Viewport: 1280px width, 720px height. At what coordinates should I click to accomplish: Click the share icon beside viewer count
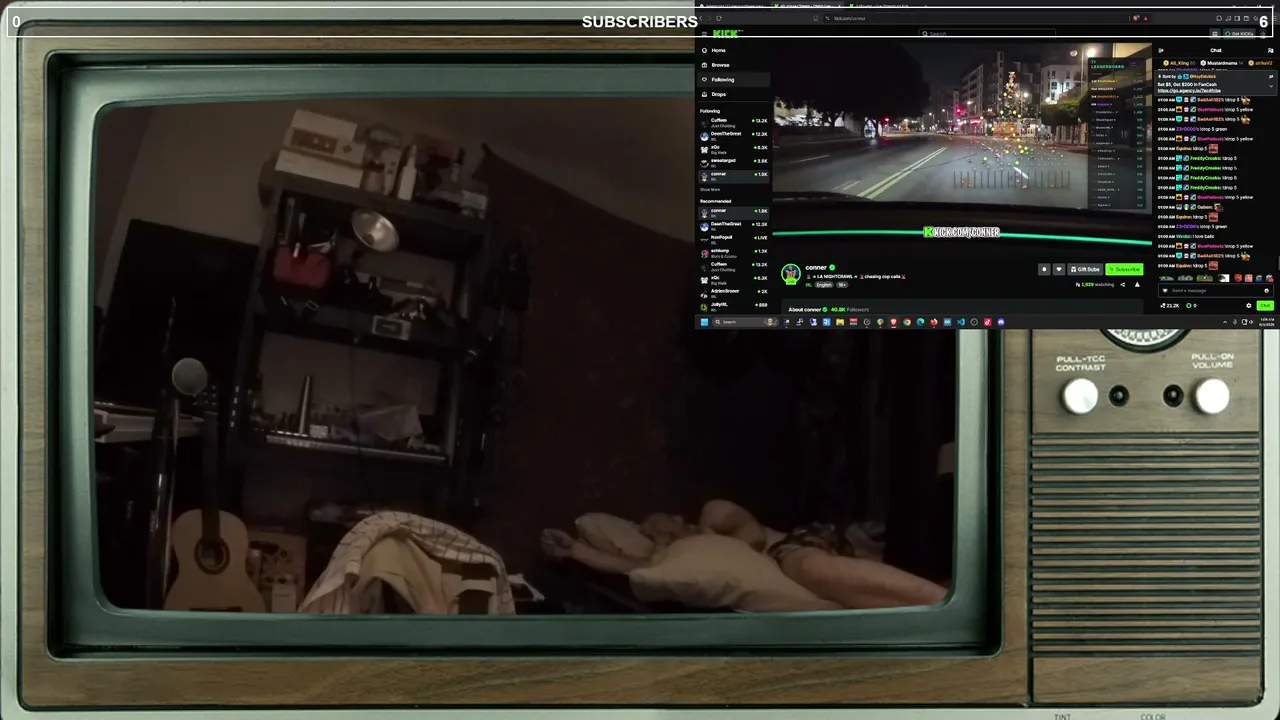[x=1123, y=285]
